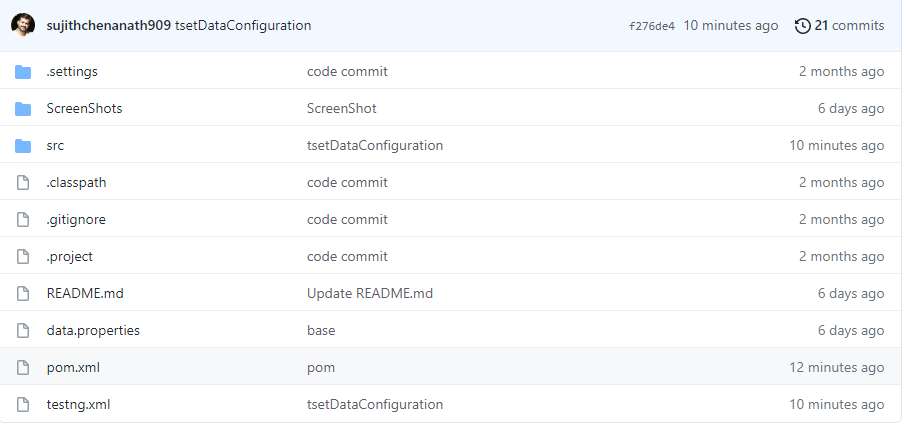Click the folder icon next to .settings
Screen dimensions: 906x427
pos(23,72)
